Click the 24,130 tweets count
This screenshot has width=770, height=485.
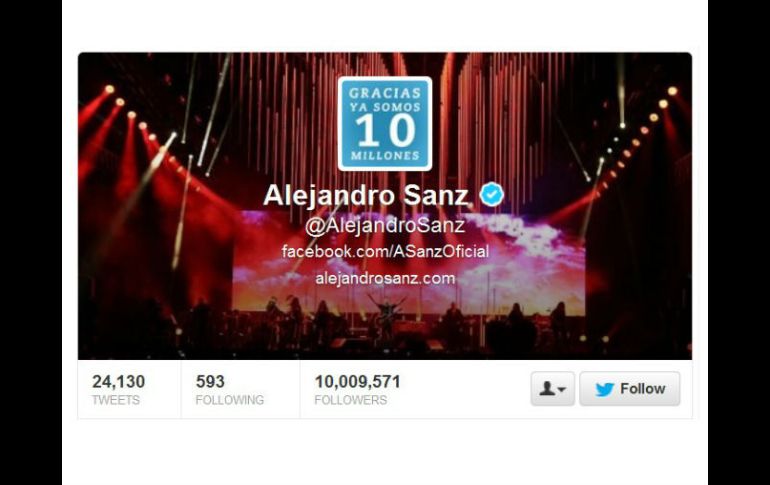[x=118, y=381]
